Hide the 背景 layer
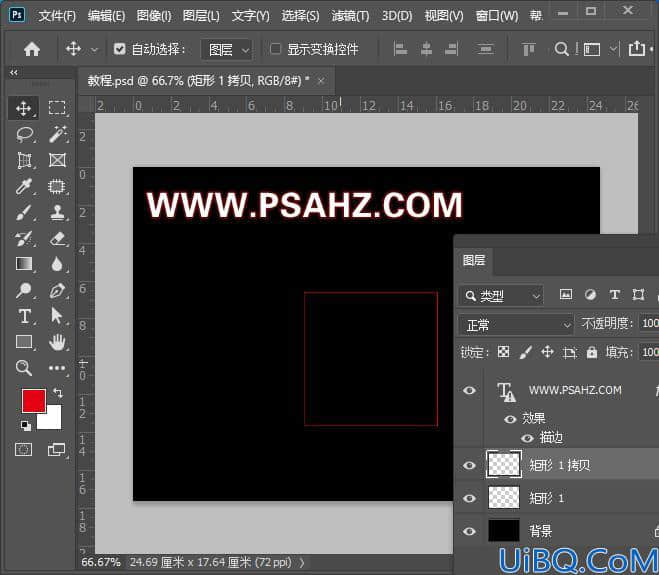Screen dimensions: 659x575 coord(469,531)
